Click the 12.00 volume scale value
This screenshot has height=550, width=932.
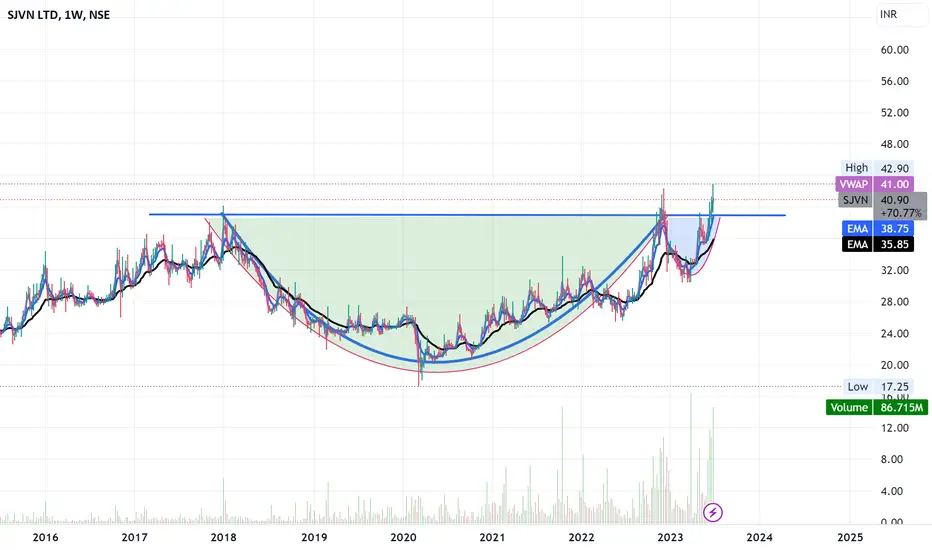tap(895, 428)
